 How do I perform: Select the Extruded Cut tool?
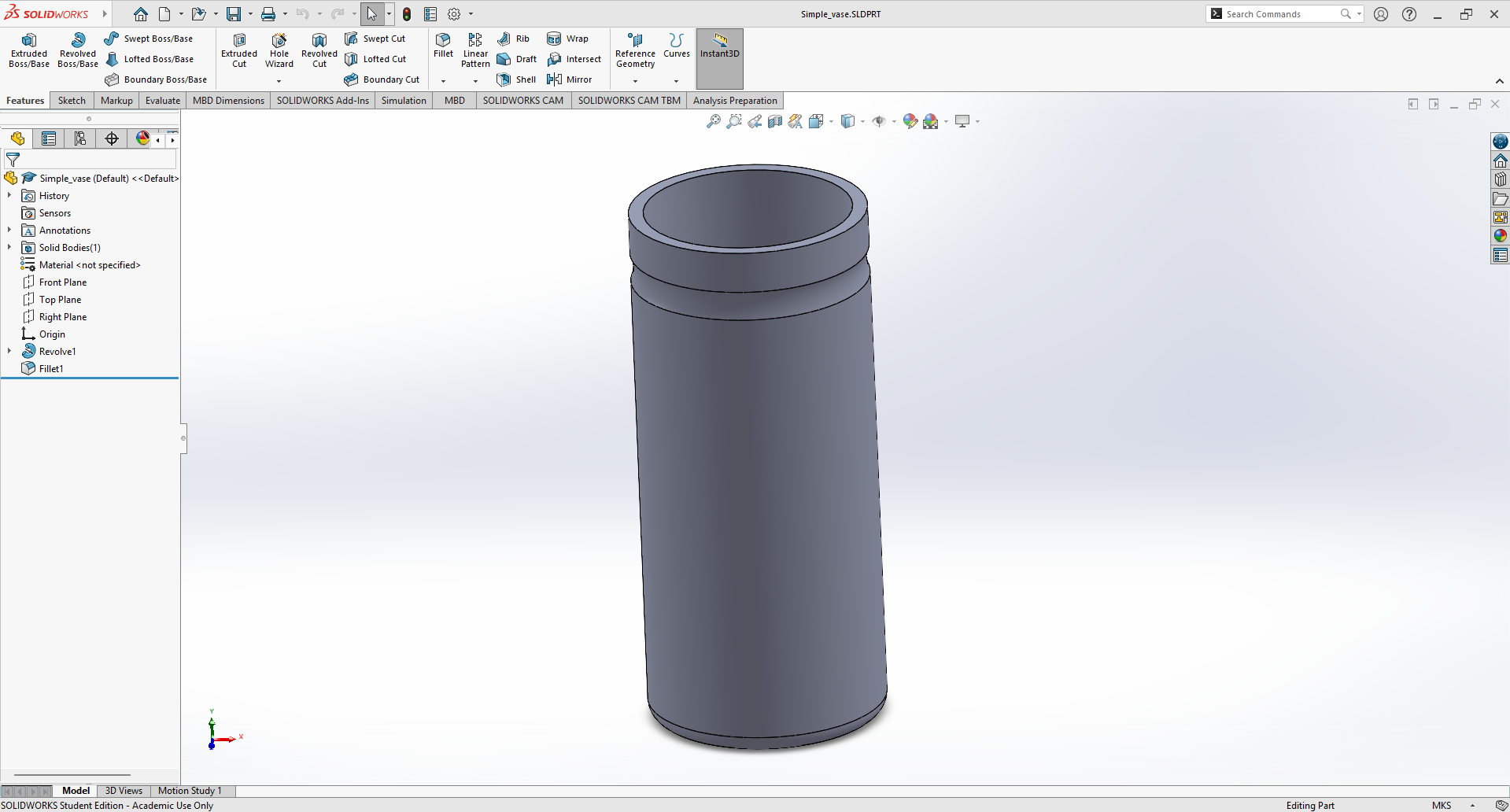pos(239,51)
